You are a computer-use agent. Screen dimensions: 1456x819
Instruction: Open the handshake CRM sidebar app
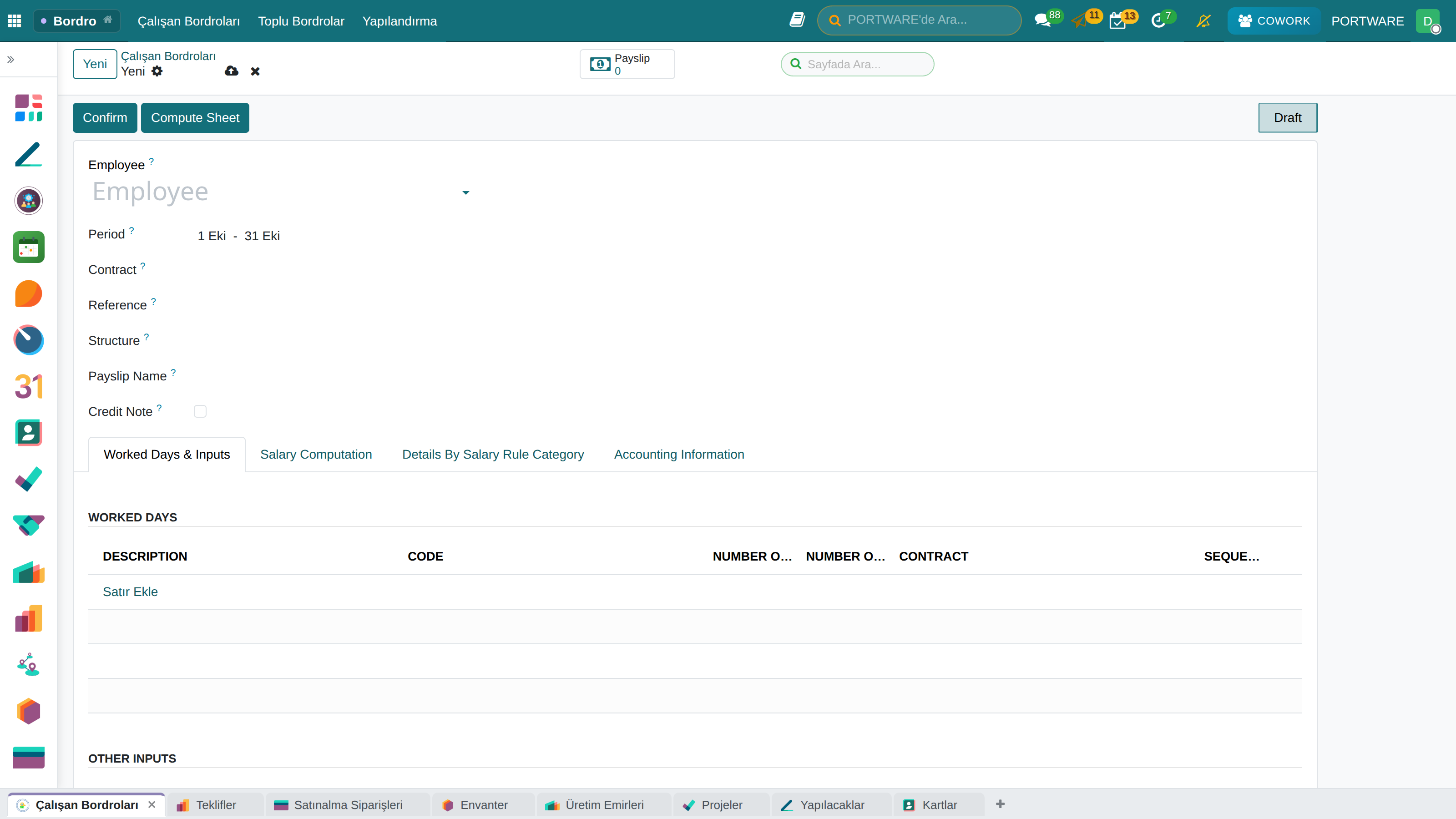28,526
